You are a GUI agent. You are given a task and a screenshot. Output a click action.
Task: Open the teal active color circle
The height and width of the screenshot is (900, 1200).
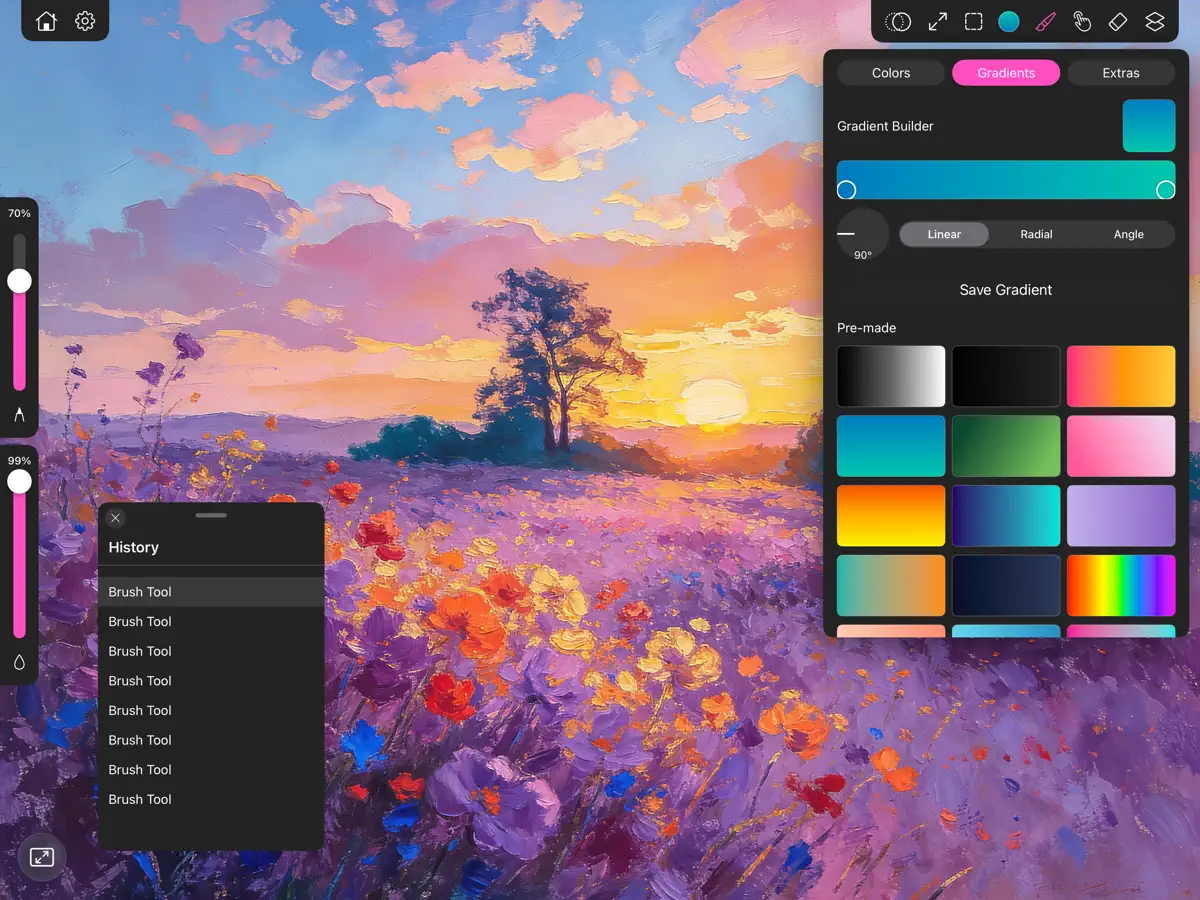[1009, 21]
